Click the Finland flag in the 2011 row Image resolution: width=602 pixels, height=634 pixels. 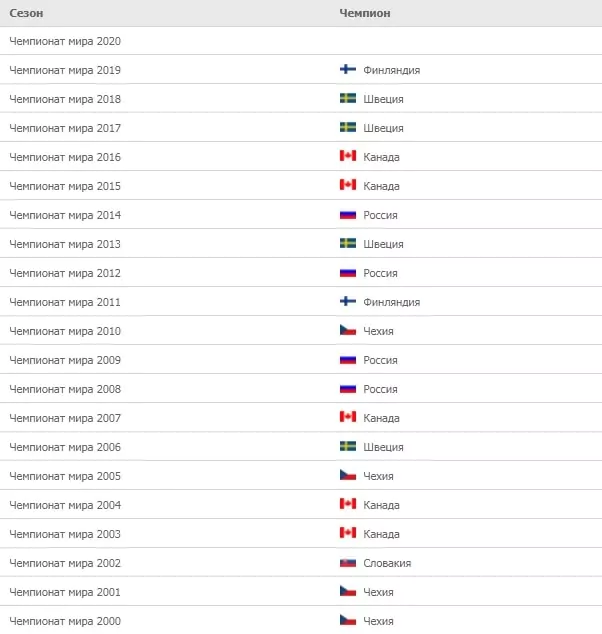[x=348, y=301]
